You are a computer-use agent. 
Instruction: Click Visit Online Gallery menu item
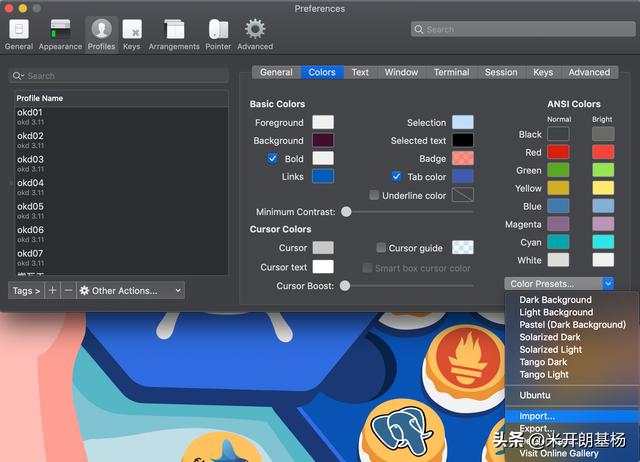pos(571,453)
